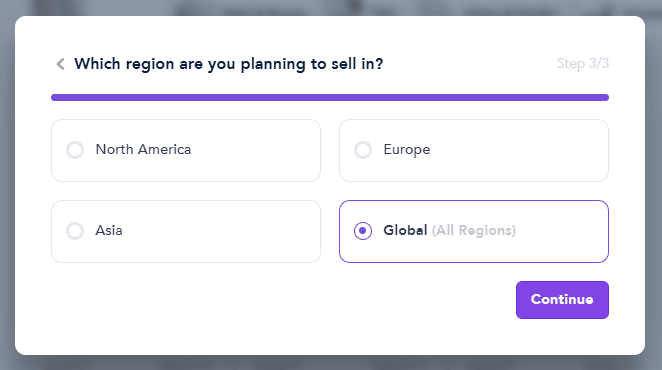The height and width of the screenshot is (370, 662).
Task: Click empty space in North America card
Action: [x=253, y=150]
